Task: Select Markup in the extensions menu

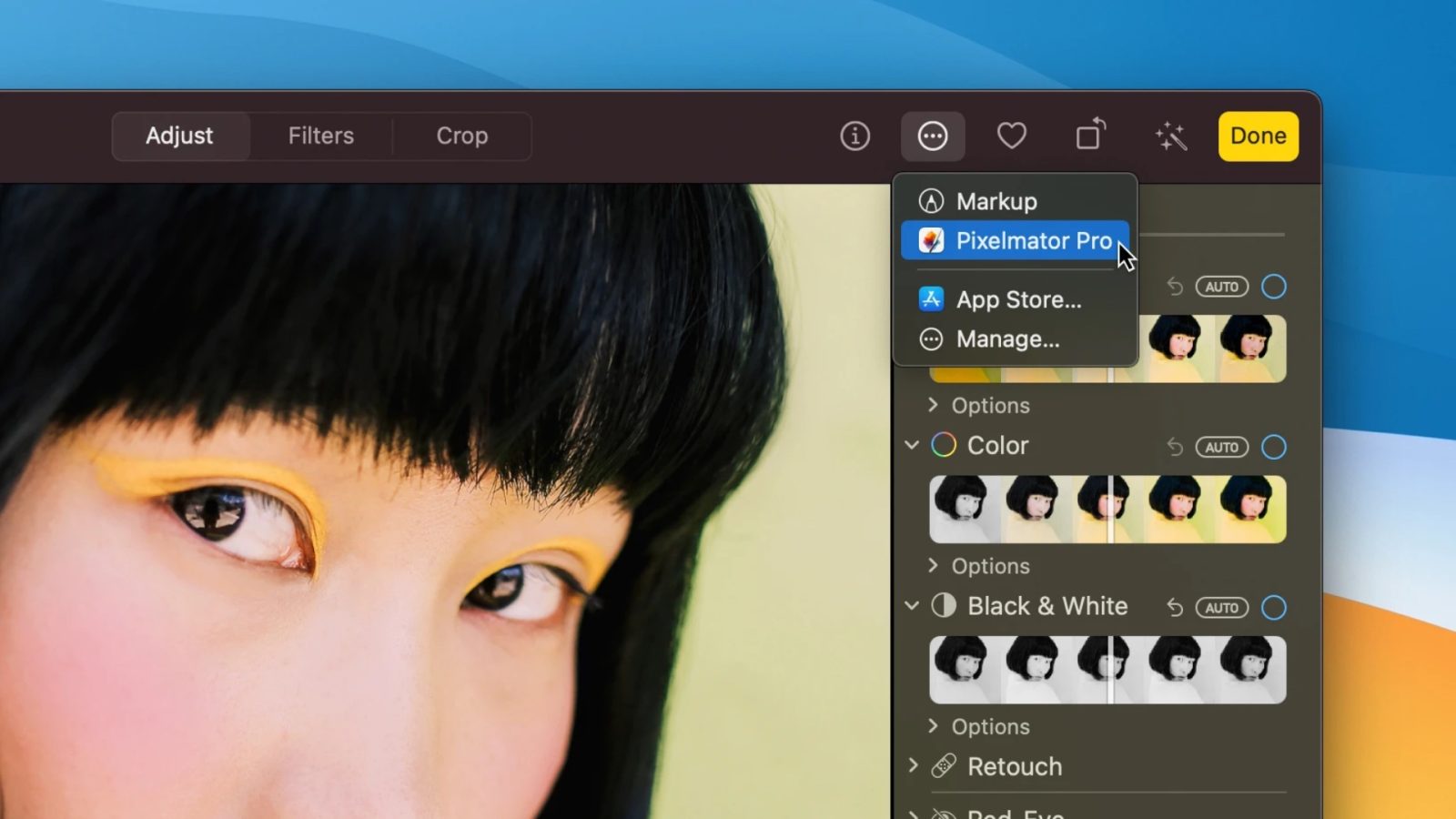Action: (996, 201)
